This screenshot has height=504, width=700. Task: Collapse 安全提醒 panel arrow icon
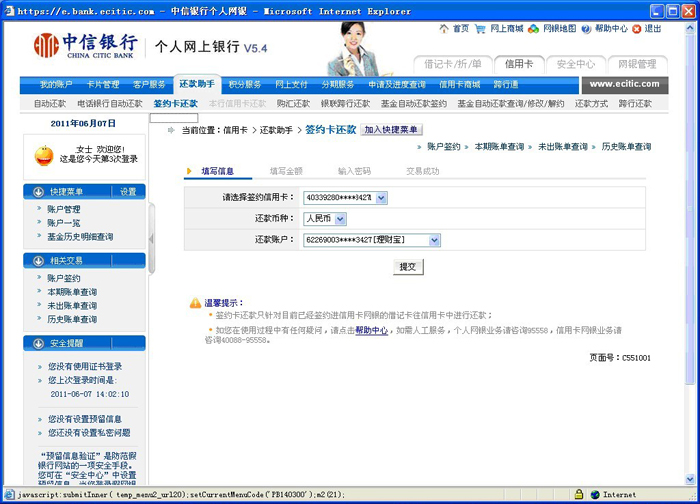coord(39,344)
